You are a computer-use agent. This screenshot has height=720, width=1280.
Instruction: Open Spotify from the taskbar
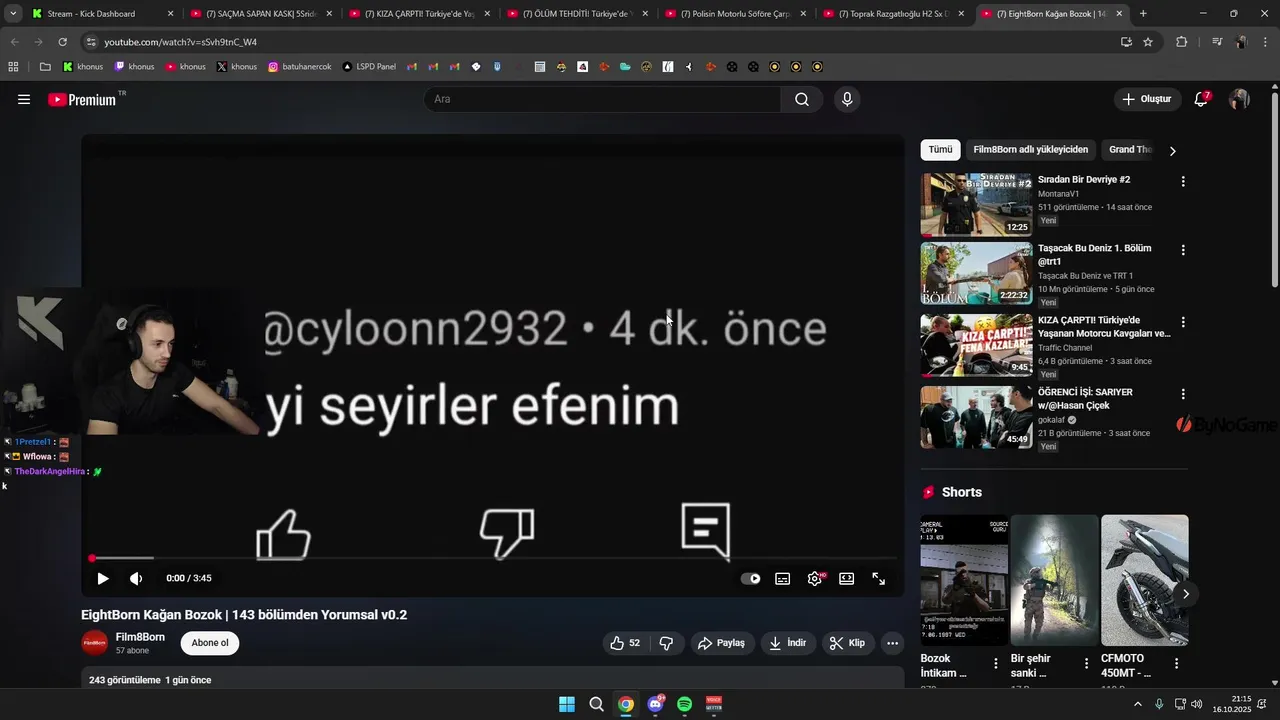coord(685,704)
